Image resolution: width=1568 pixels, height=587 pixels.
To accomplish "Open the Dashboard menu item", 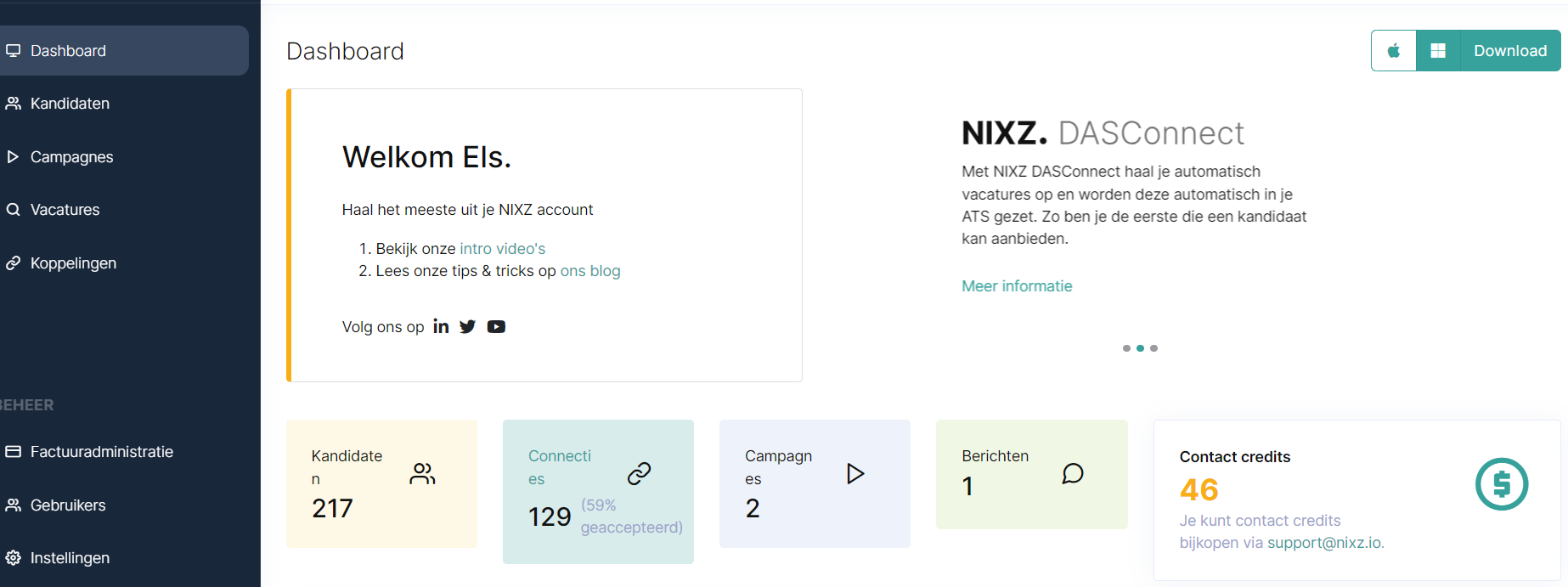I will coord(124,51).
